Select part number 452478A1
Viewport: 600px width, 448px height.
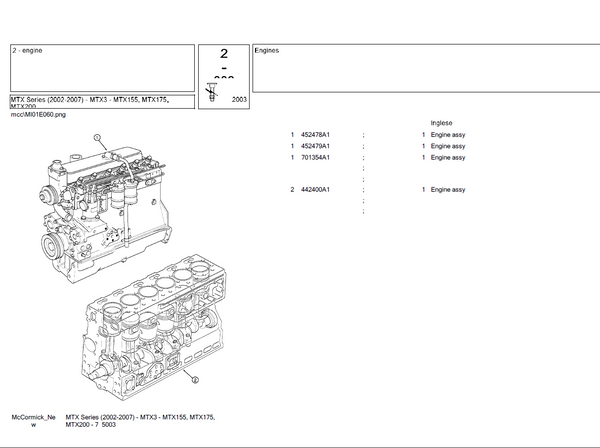(x=315, y=135)
